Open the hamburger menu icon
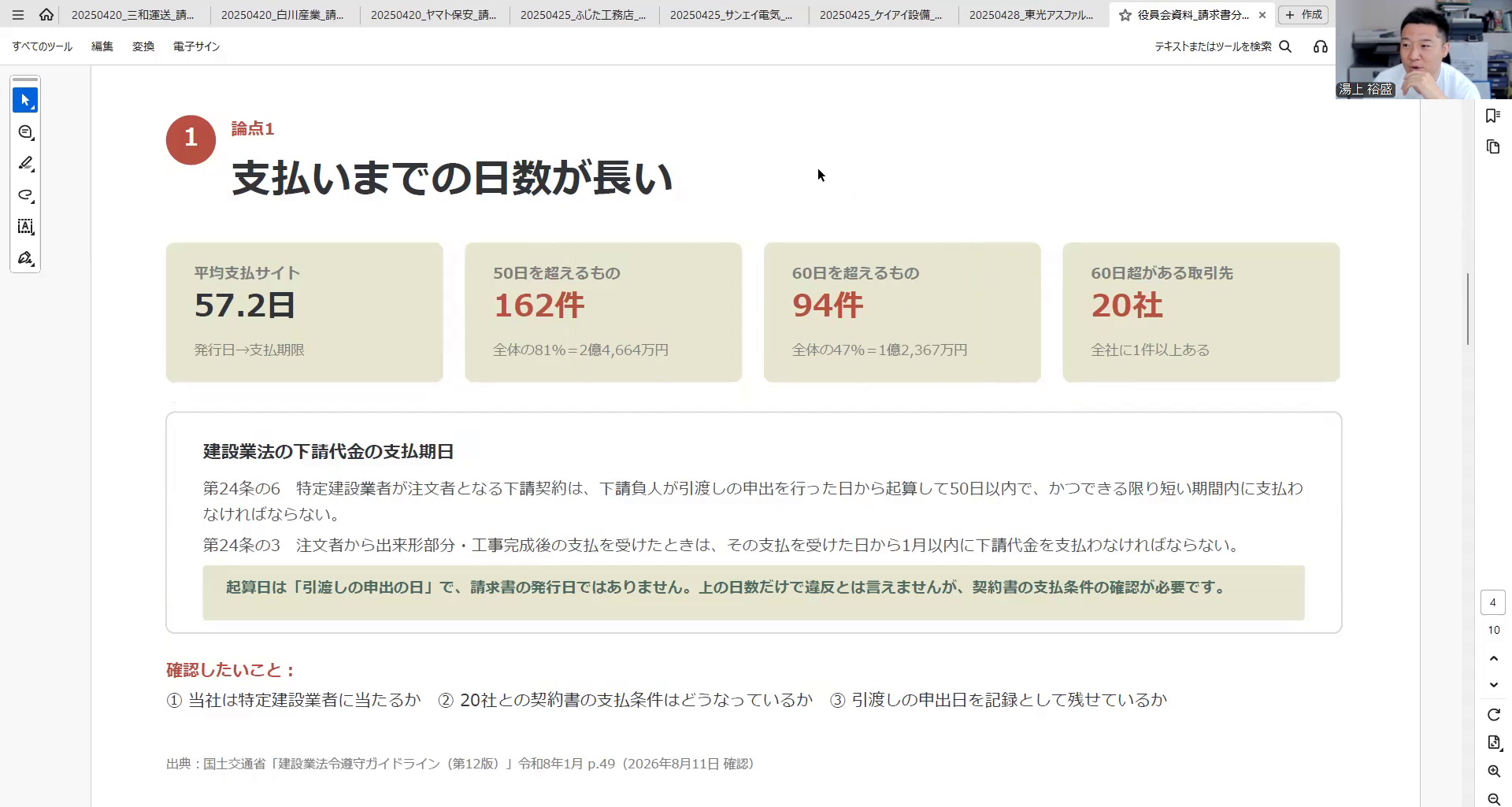1512x807 pixels. pyautogui.click(x=18, y=15)
